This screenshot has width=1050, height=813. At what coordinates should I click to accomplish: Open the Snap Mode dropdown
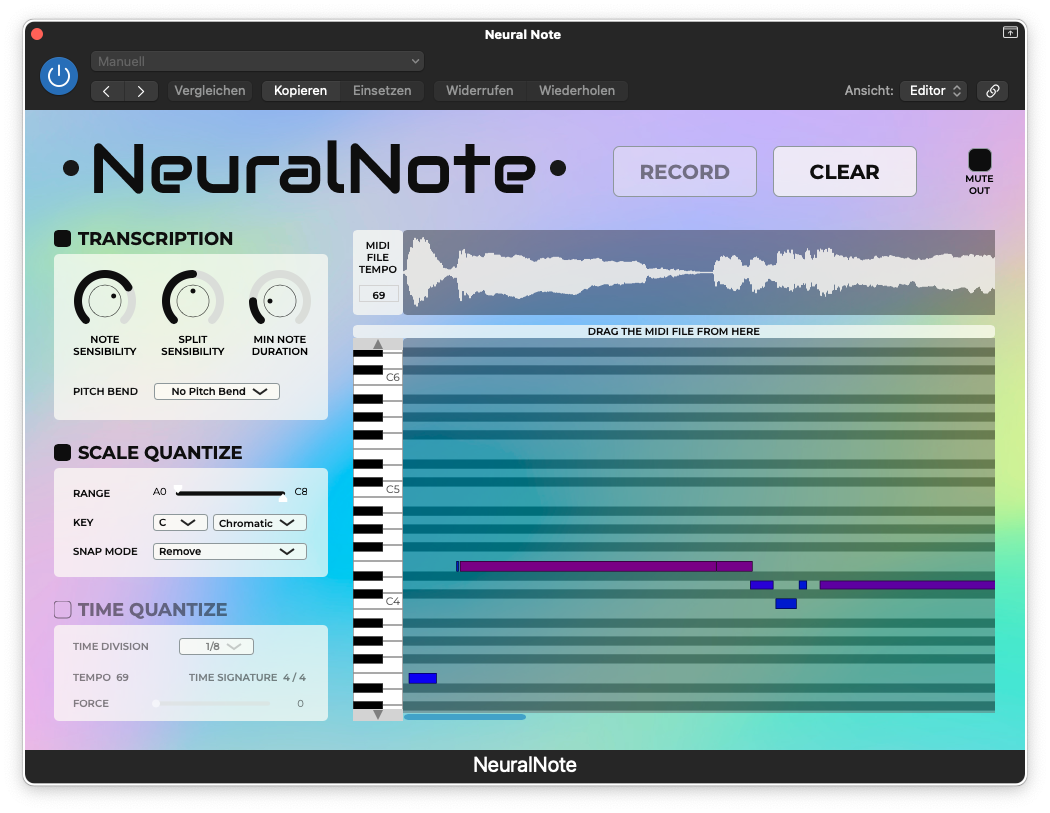pos(230,552)
